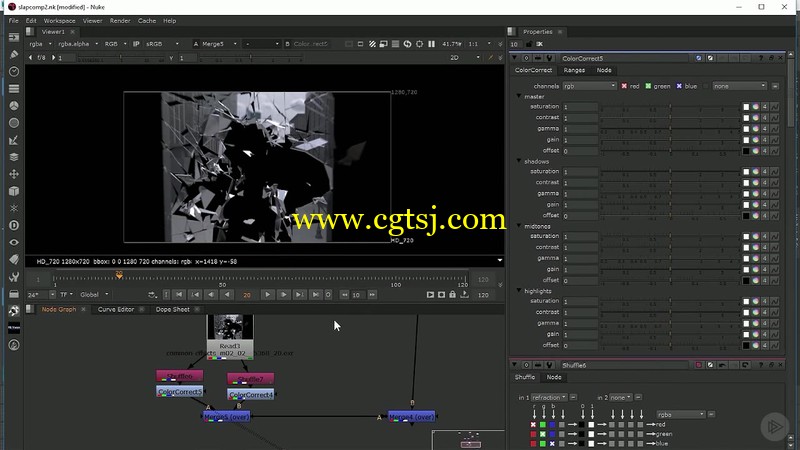Select the Merge5 (over) node
Screen dimensions: 800x450
[227, 416]
